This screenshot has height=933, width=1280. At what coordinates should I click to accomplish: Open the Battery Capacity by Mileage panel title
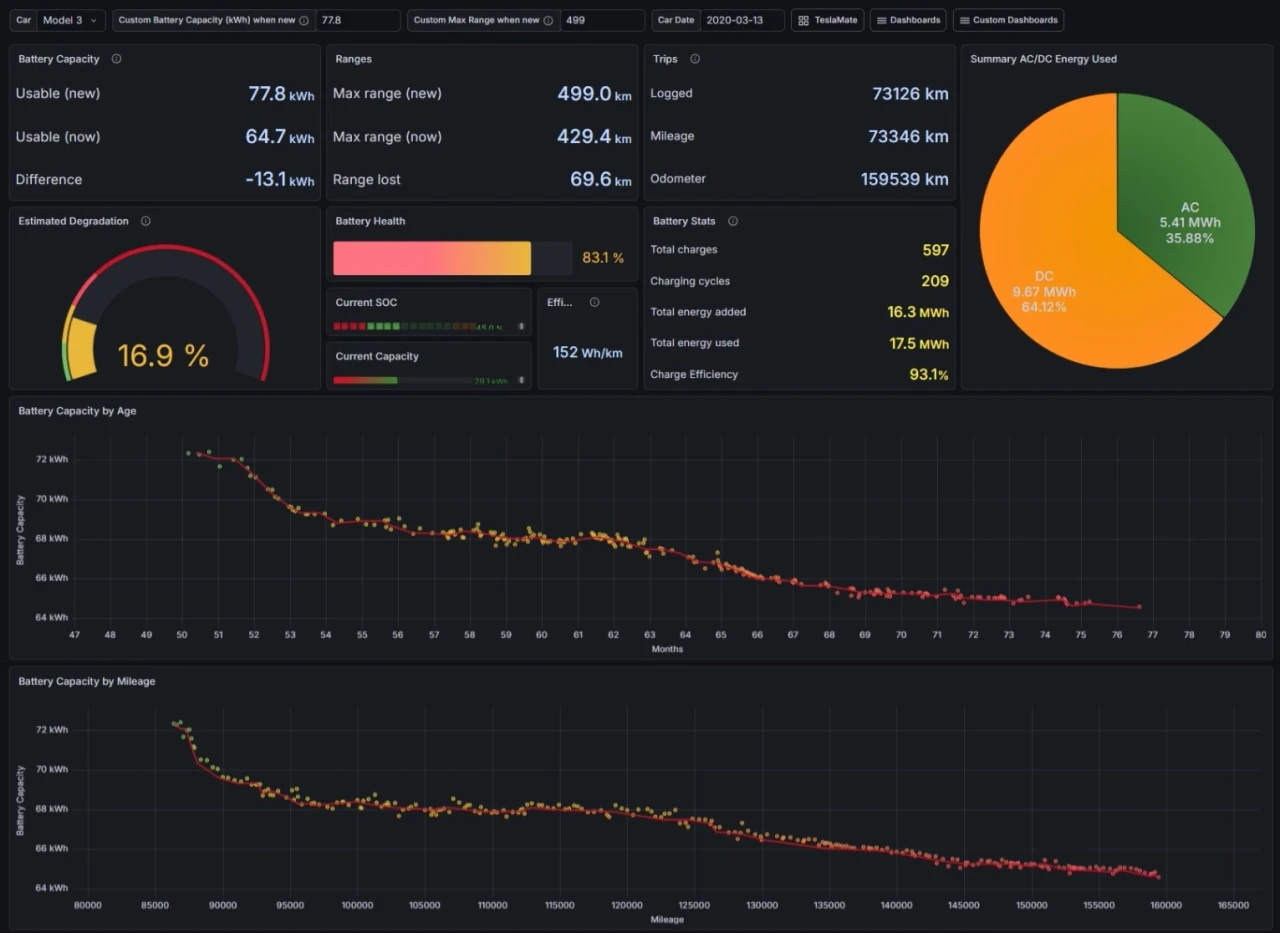[x=87, y=681]
